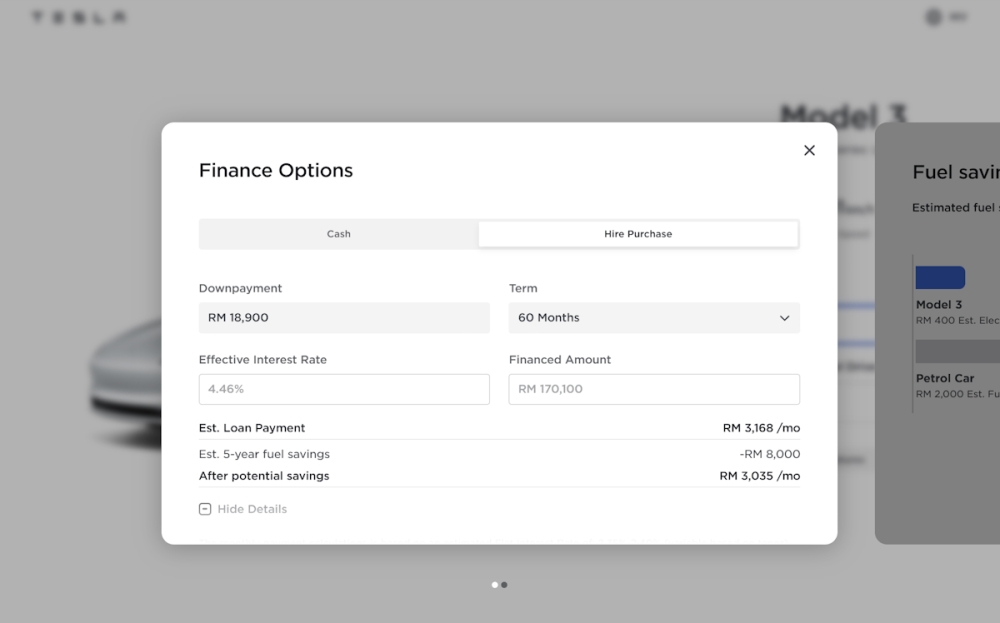Go to the first carousel dot
1000x623 pixels.
495,585
